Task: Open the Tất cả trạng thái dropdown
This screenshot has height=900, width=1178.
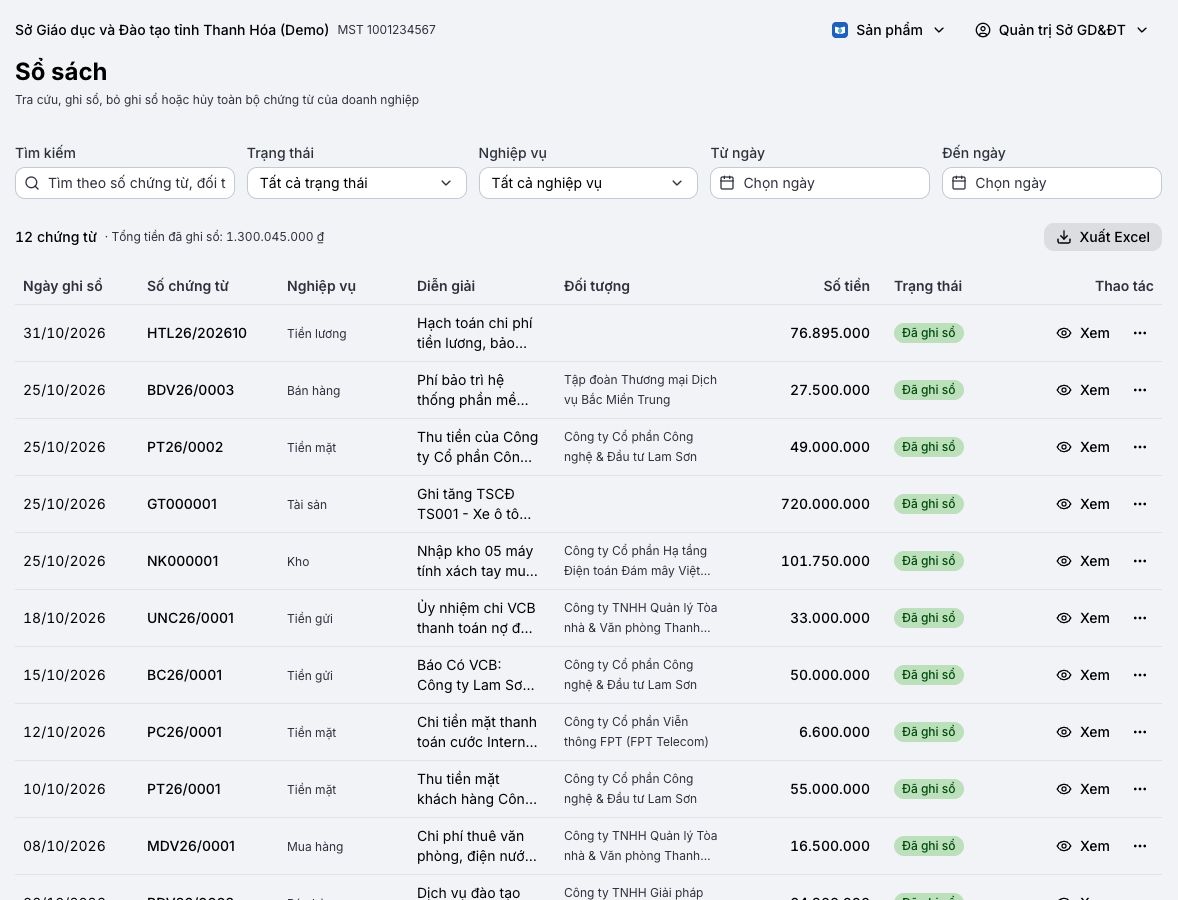Action: coord(357,183)
